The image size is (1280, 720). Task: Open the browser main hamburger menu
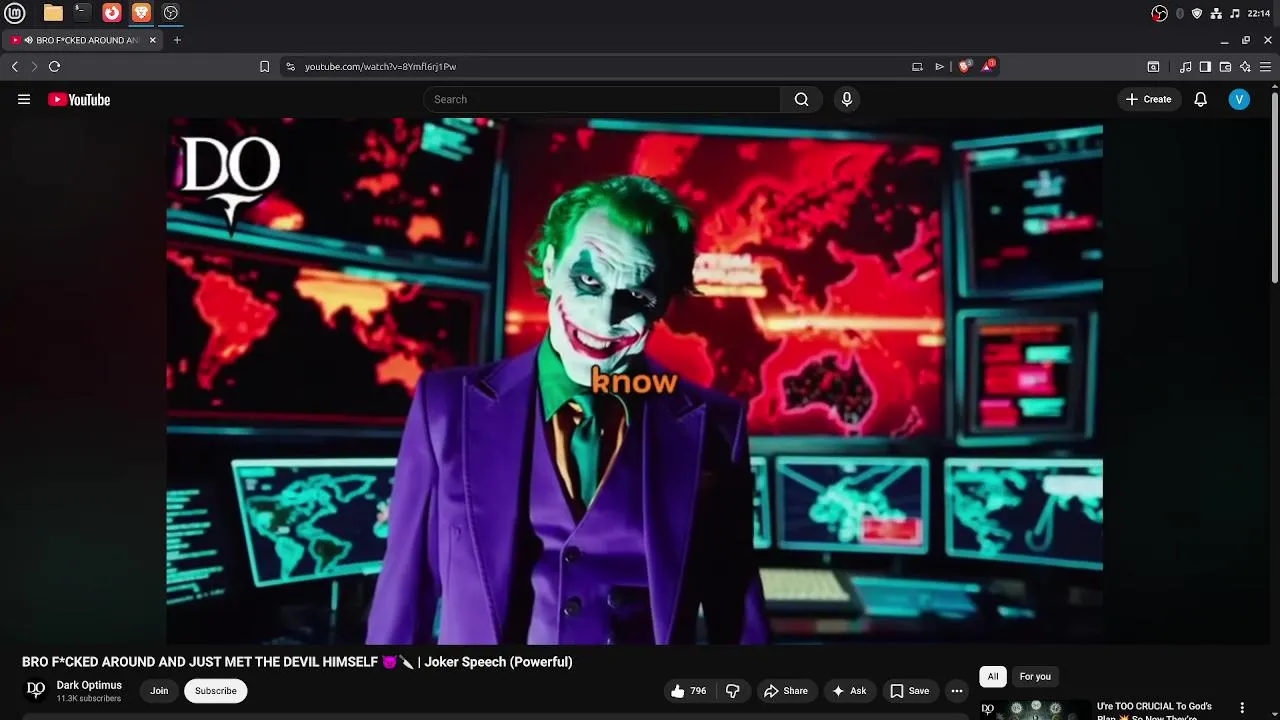coord(1266,67)
